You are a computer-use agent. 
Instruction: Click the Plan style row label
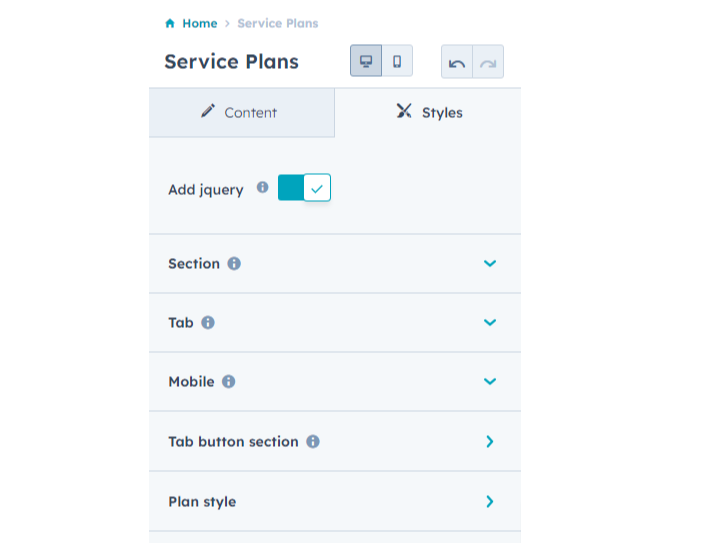202,502
